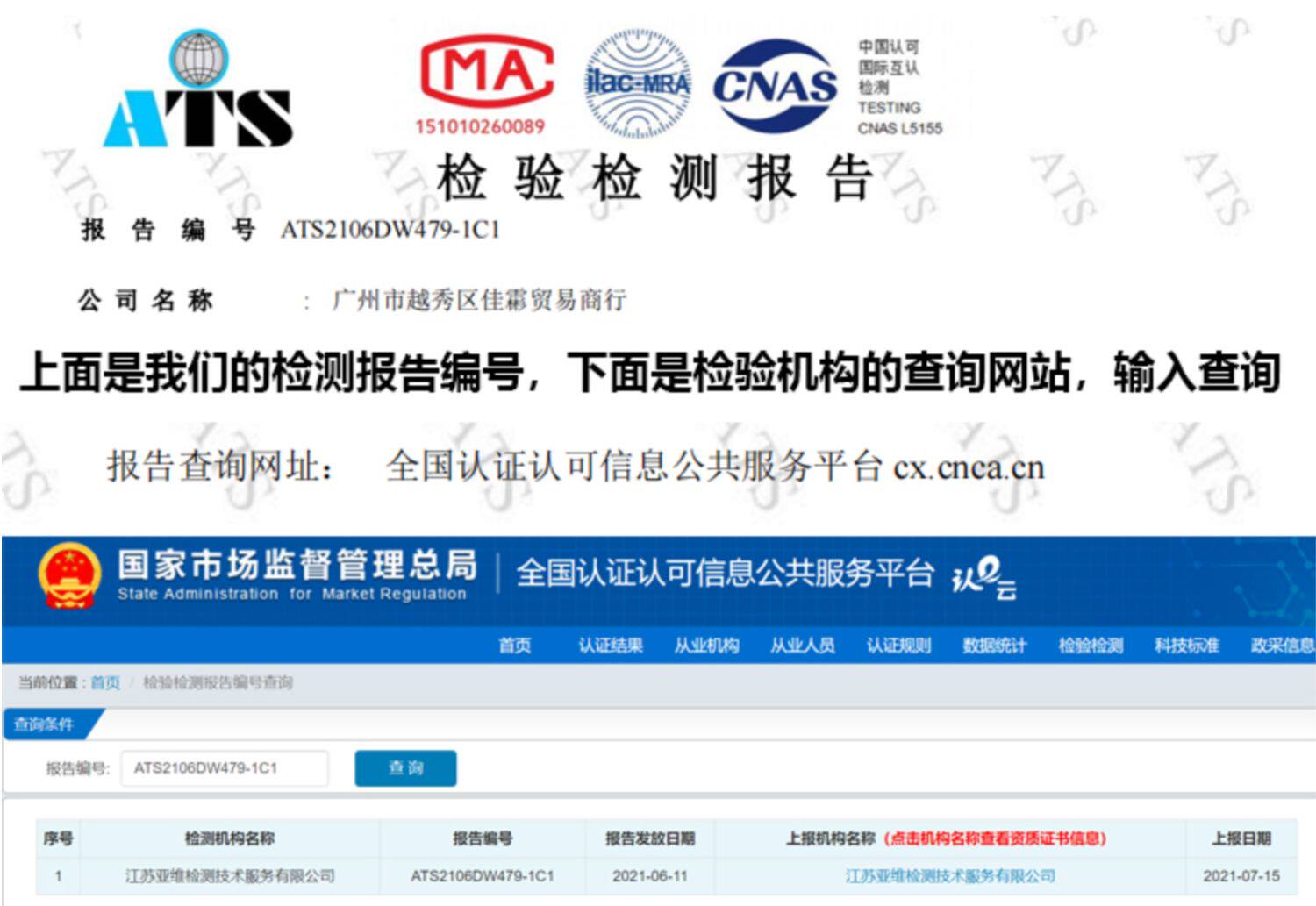
Task: Click the 上报日期 column header
Action: tap(1241, 838)
